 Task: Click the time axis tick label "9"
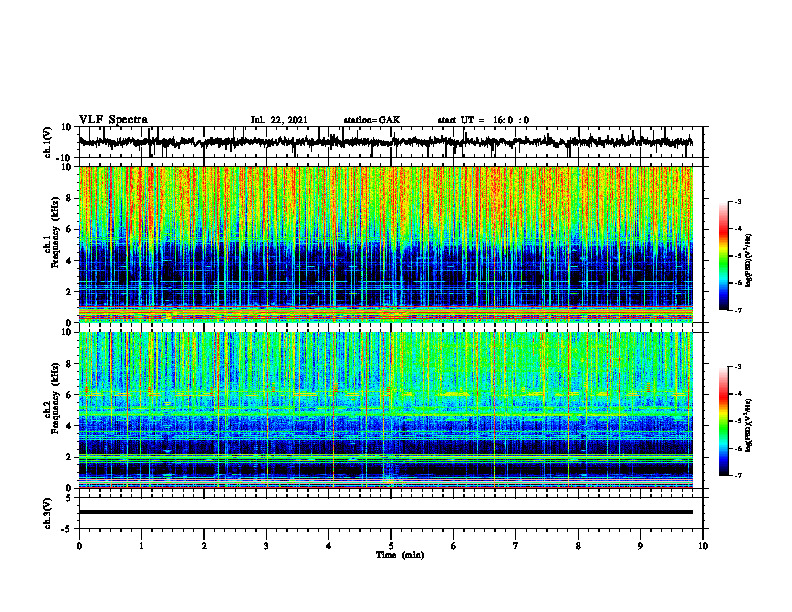(640, 546)
